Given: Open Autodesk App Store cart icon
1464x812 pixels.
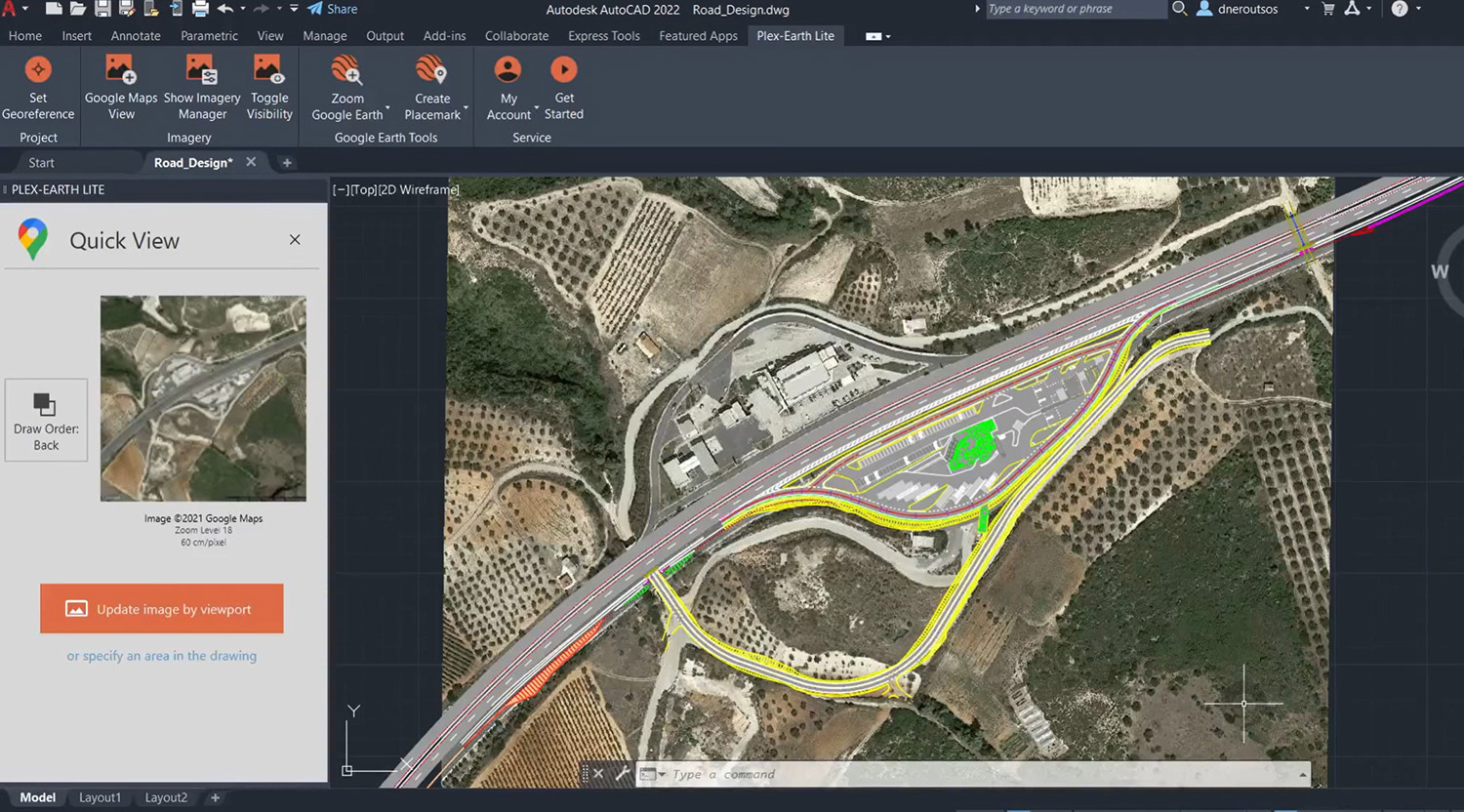Looking at the screenshot, I should (x=1327, y=9).
